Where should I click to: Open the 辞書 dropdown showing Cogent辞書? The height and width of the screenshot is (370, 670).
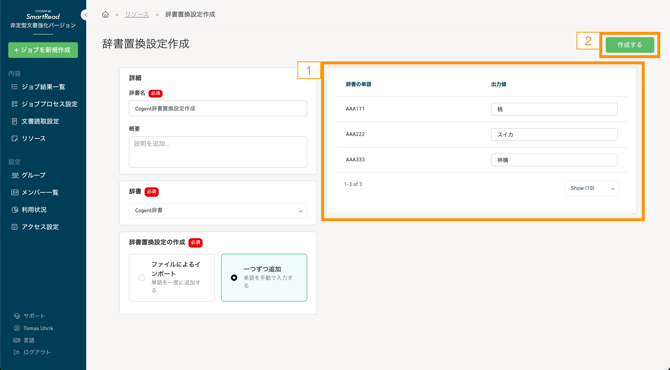coord(218,211)
